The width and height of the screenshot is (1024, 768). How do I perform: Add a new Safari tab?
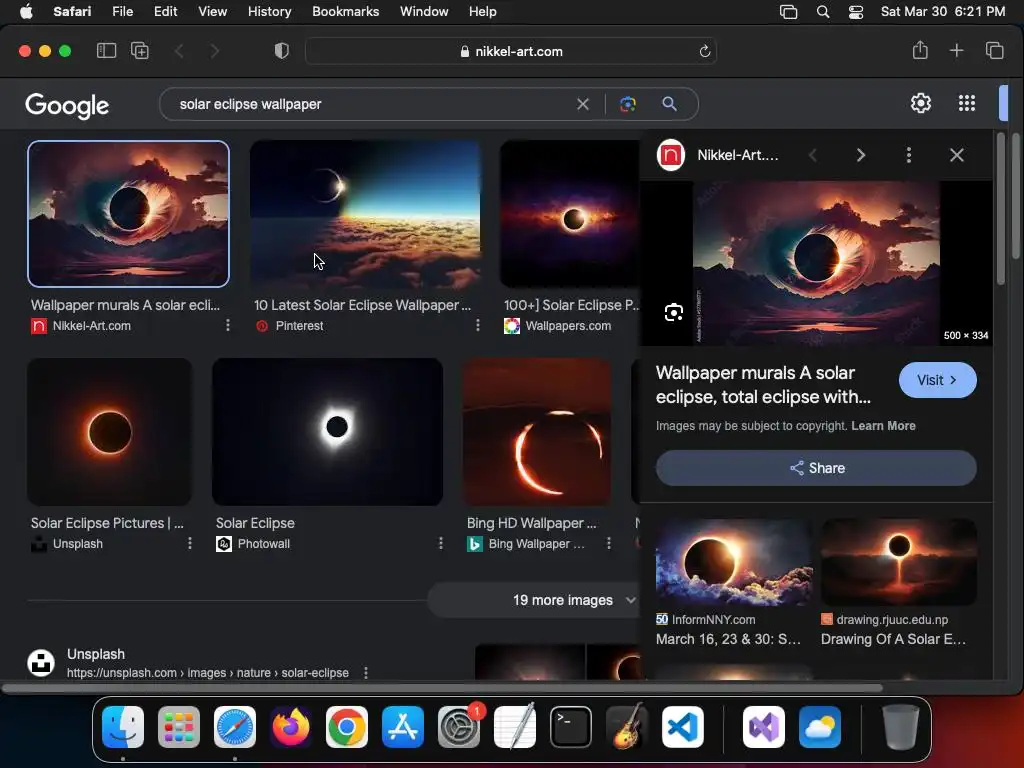click(x=956, y=50)
